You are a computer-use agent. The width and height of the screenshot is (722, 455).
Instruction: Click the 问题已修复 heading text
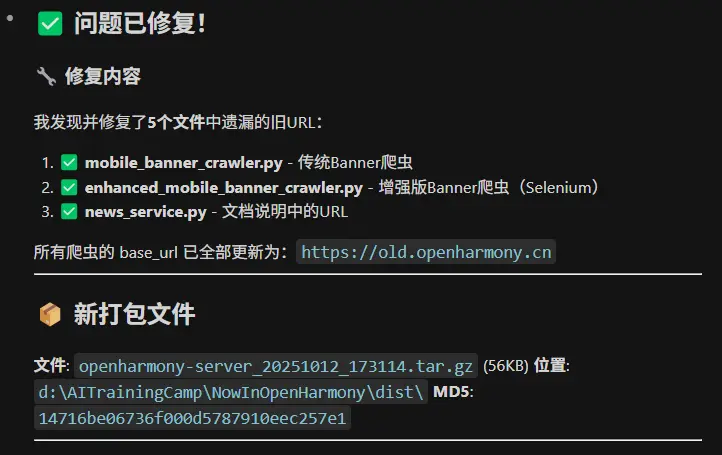click(x=140, y=23)
